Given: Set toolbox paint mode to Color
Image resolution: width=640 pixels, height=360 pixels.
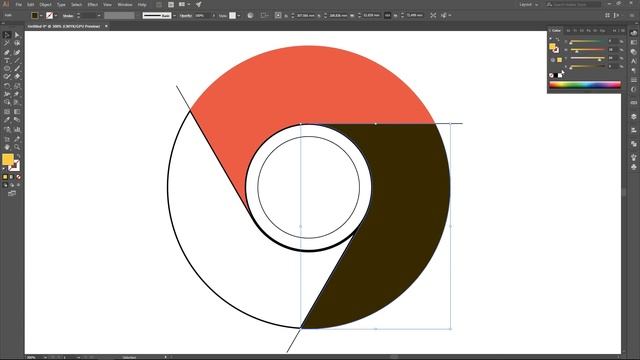Looking at the screenshot, I should point(5,177).
